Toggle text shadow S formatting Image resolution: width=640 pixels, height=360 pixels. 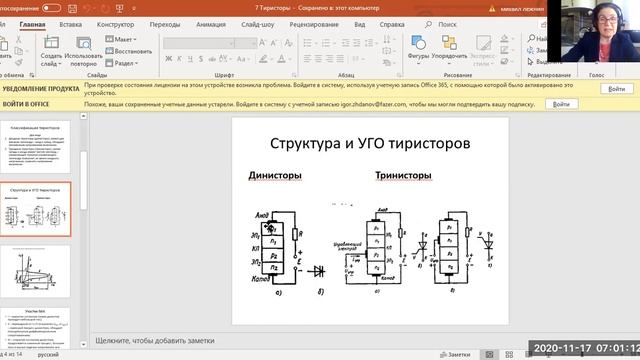(201, 59)
